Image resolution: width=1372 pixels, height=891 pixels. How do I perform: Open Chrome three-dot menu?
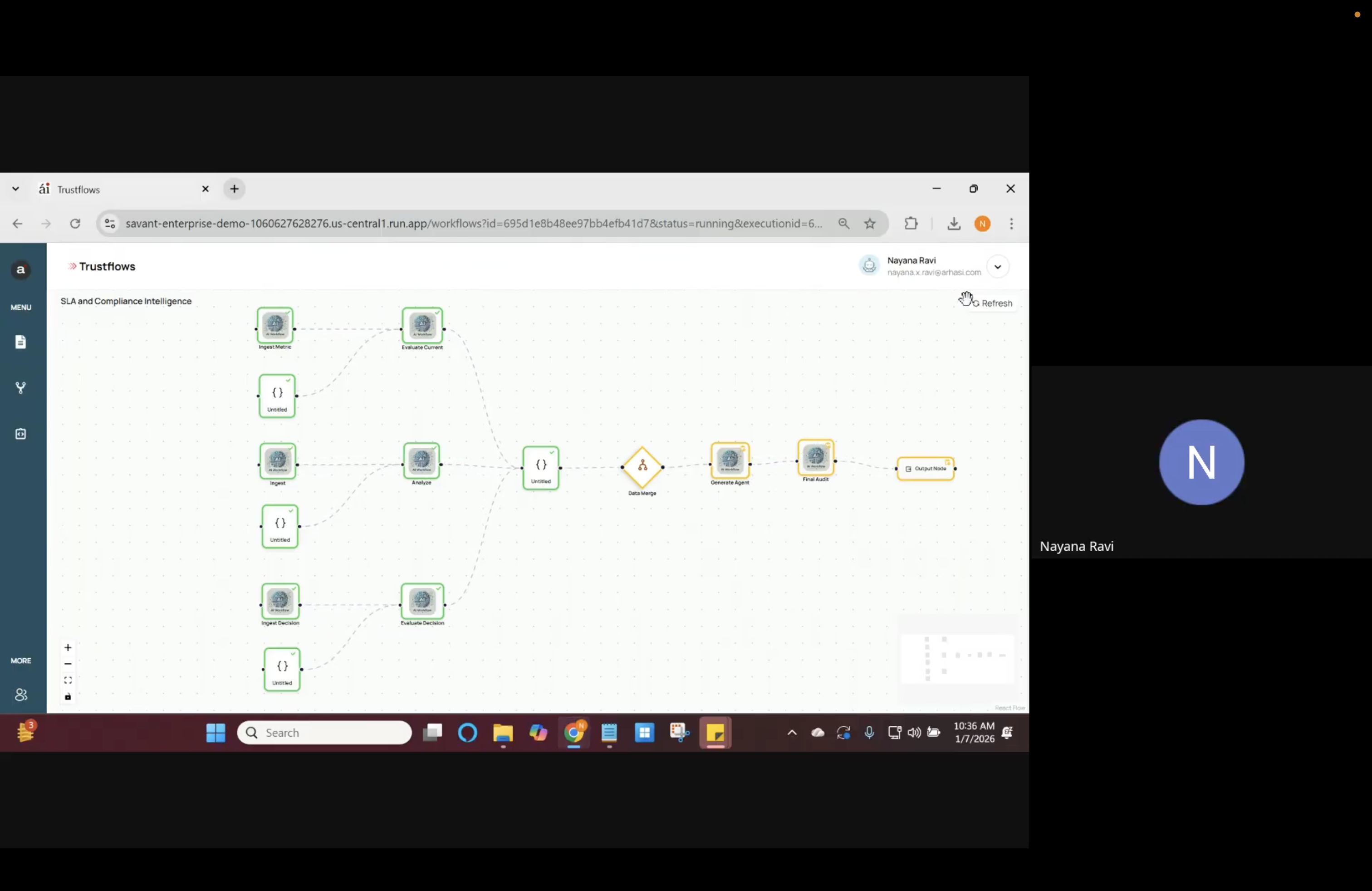(x=1011, y=224)
